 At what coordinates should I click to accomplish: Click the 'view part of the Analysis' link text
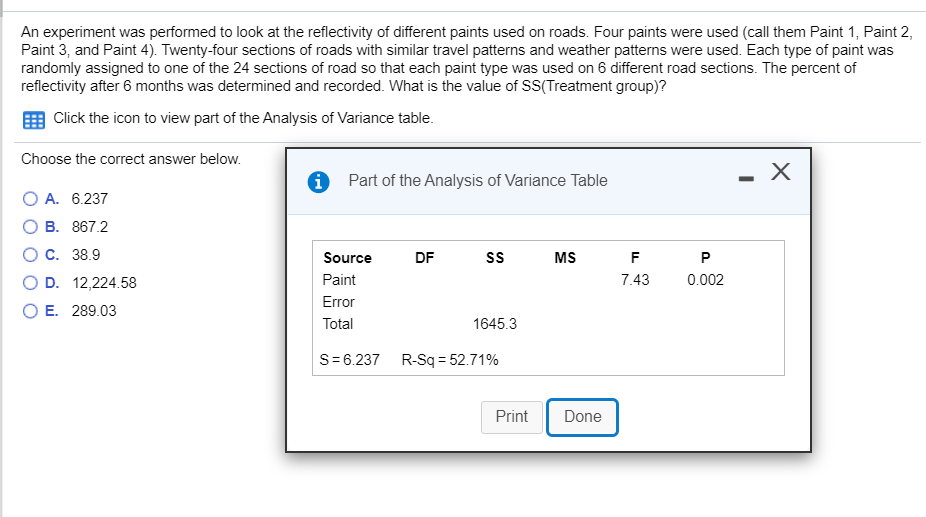[x=243, y=118]
